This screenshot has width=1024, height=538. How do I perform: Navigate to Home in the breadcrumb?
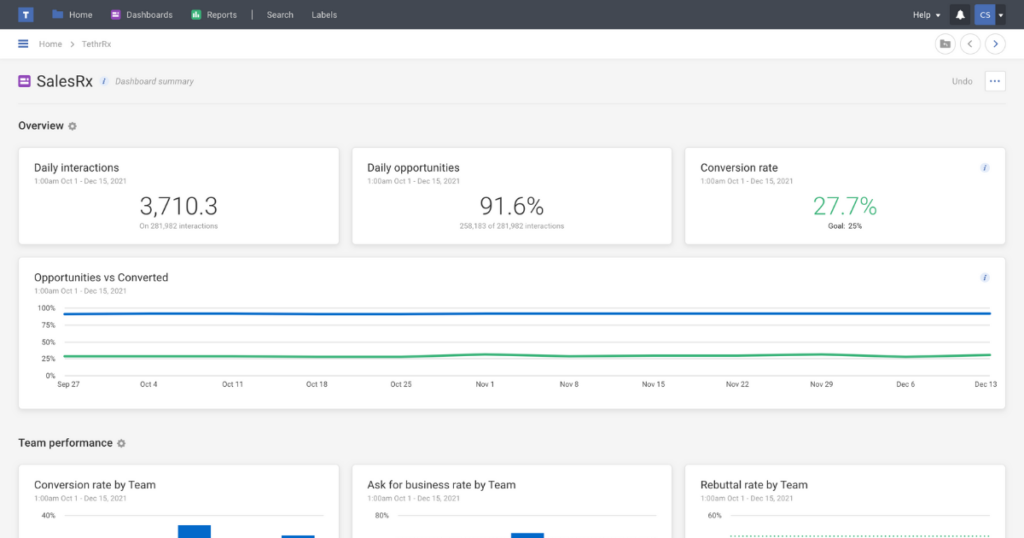50,44
